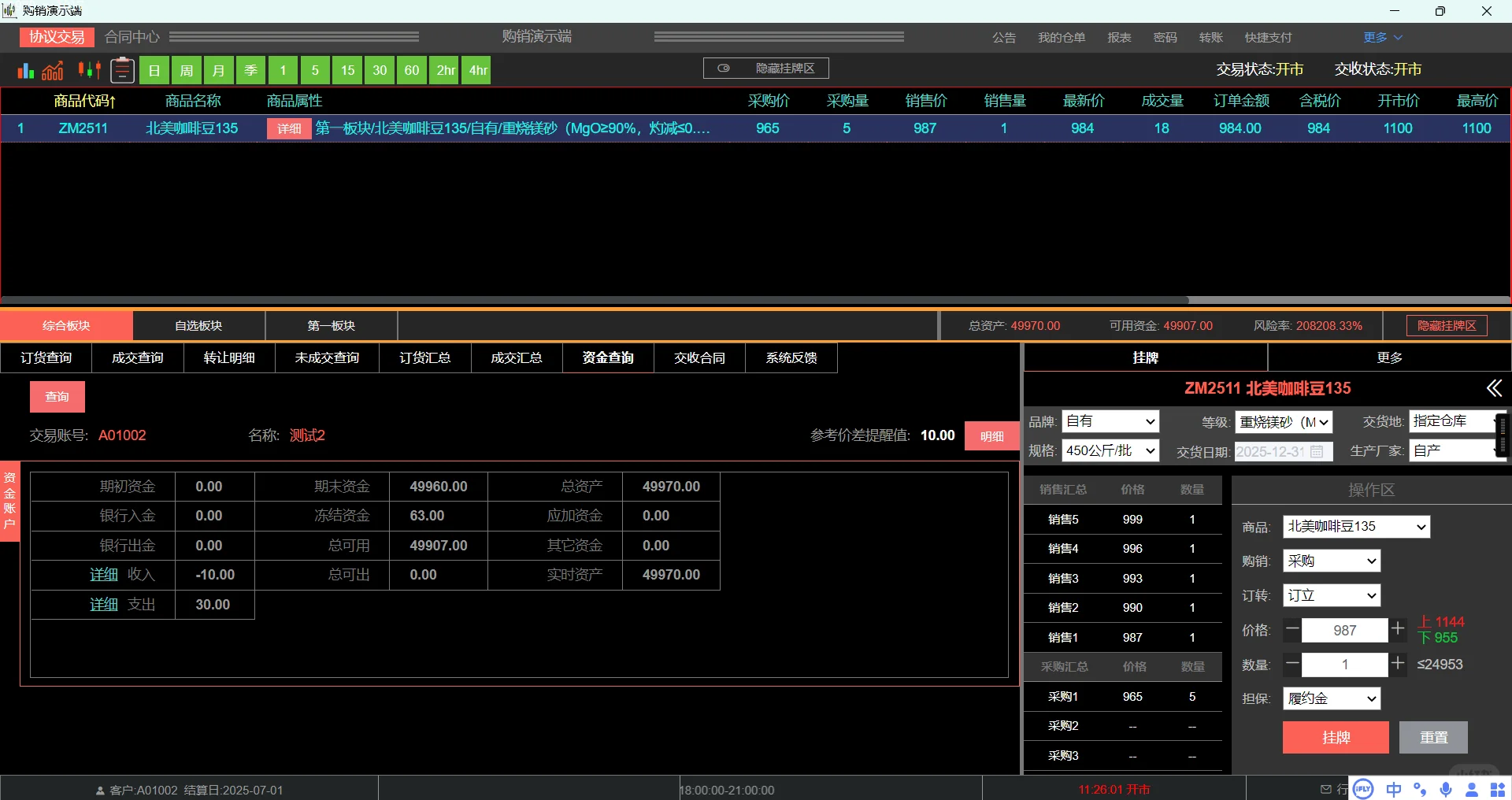Activate the microphone voice input icon
Viewport: 1512px width, 800px height.
pyautogui.click(x=1446, y=789)
